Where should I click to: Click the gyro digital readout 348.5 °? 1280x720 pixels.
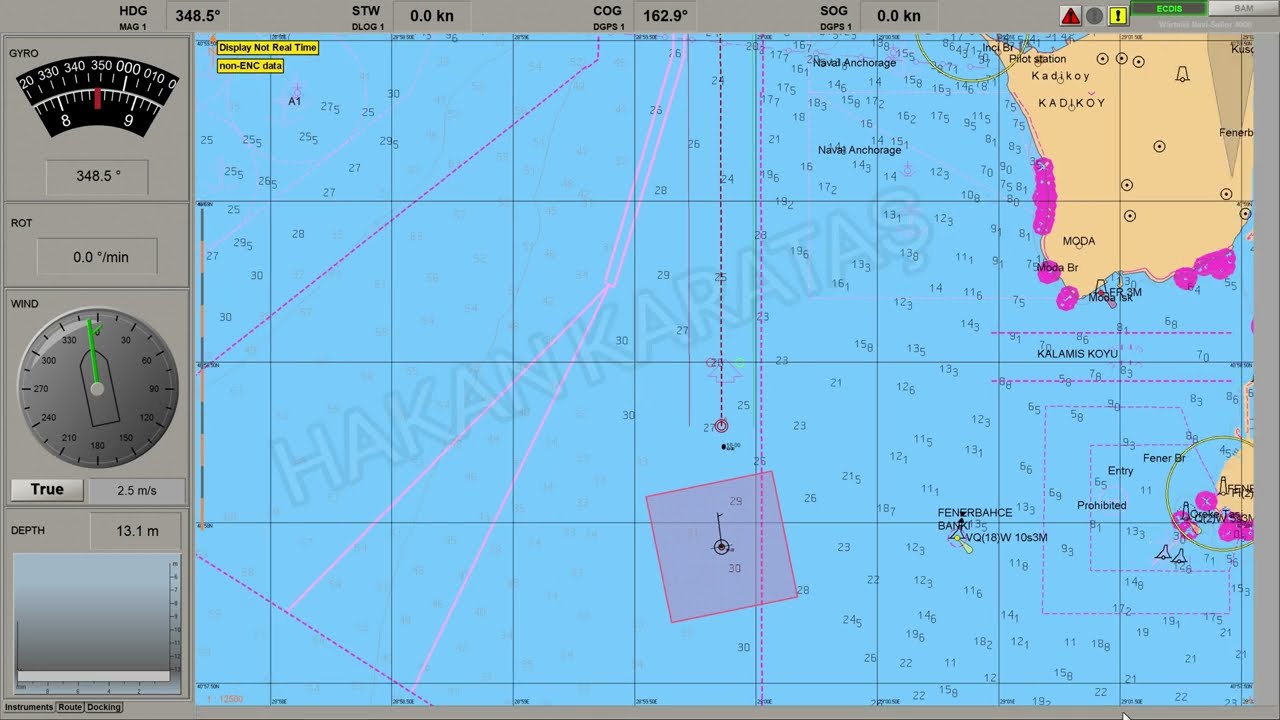[97, 176]
